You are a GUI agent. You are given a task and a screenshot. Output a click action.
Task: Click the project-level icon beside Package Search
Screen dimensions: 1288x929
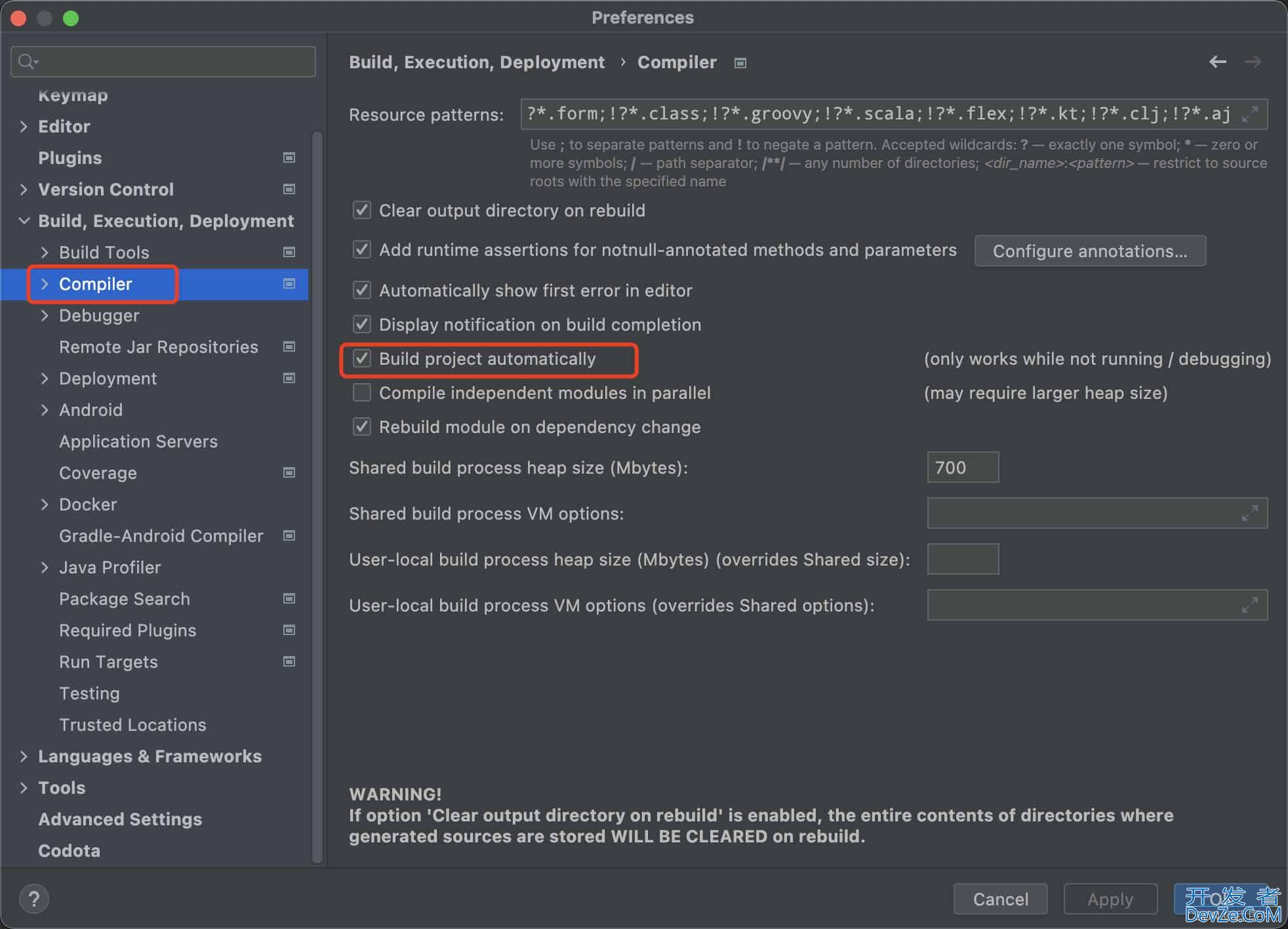pos(289,598)
